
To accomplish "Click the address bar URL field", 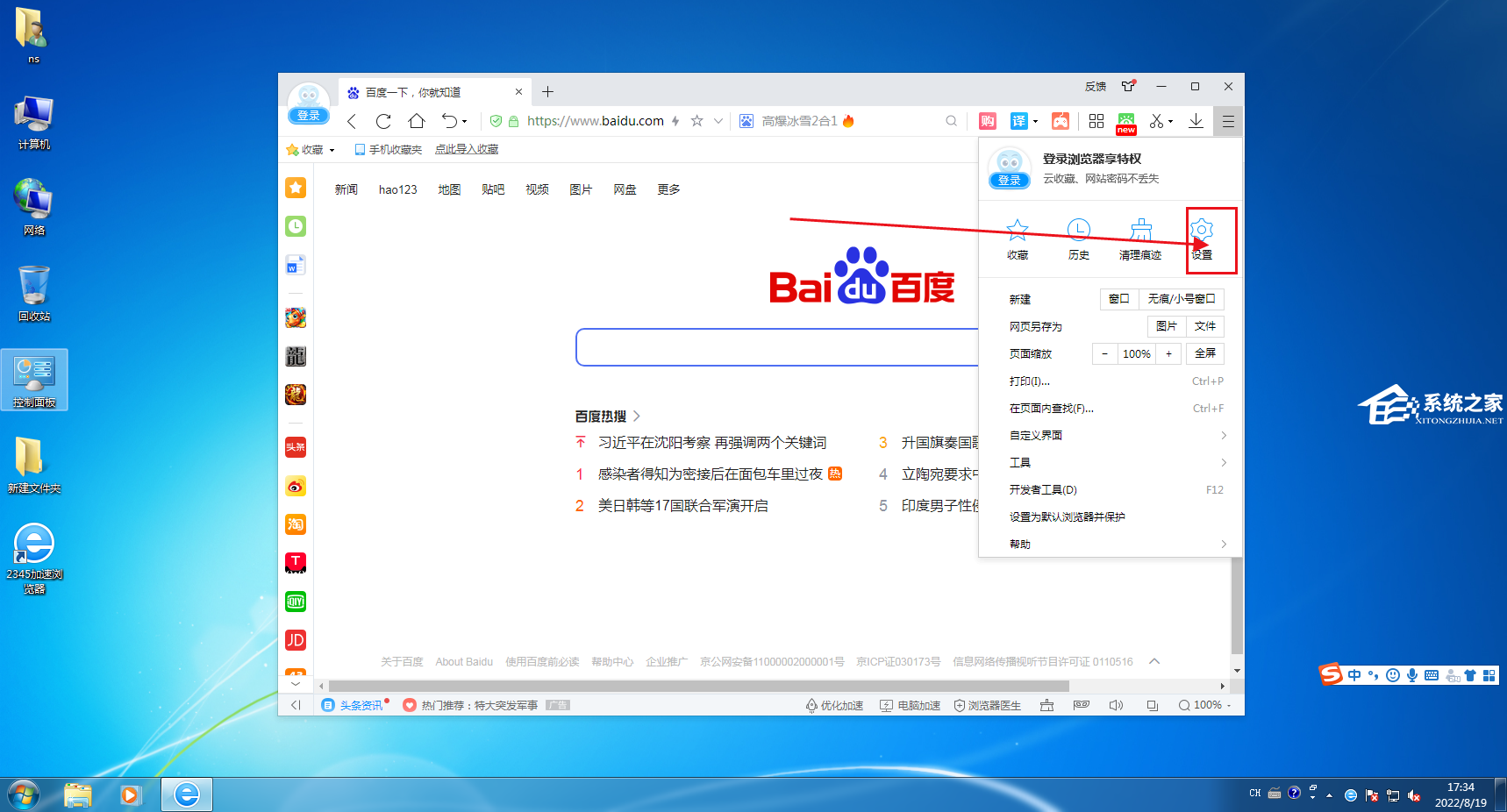I will click(x=596, y=121).
